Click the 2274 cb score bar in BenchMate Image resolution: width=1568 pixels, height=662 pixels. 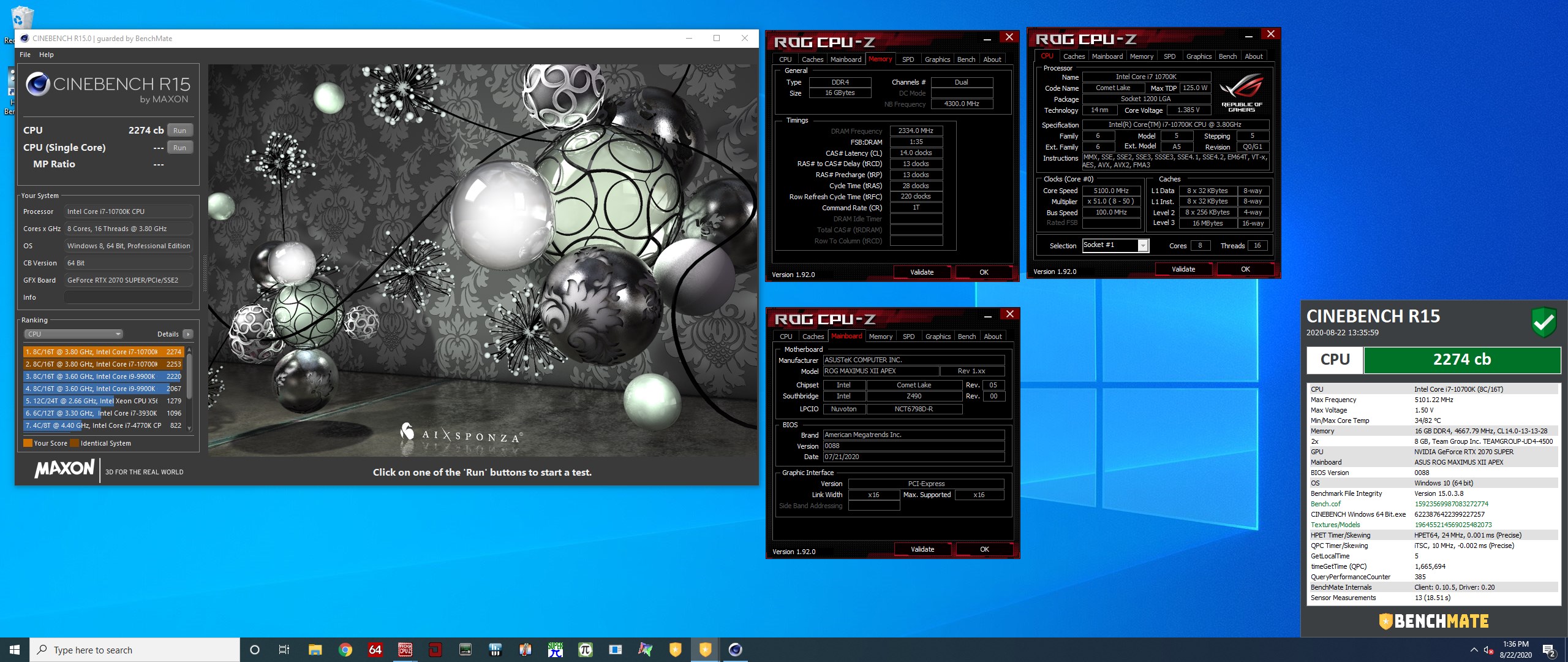1462,360
